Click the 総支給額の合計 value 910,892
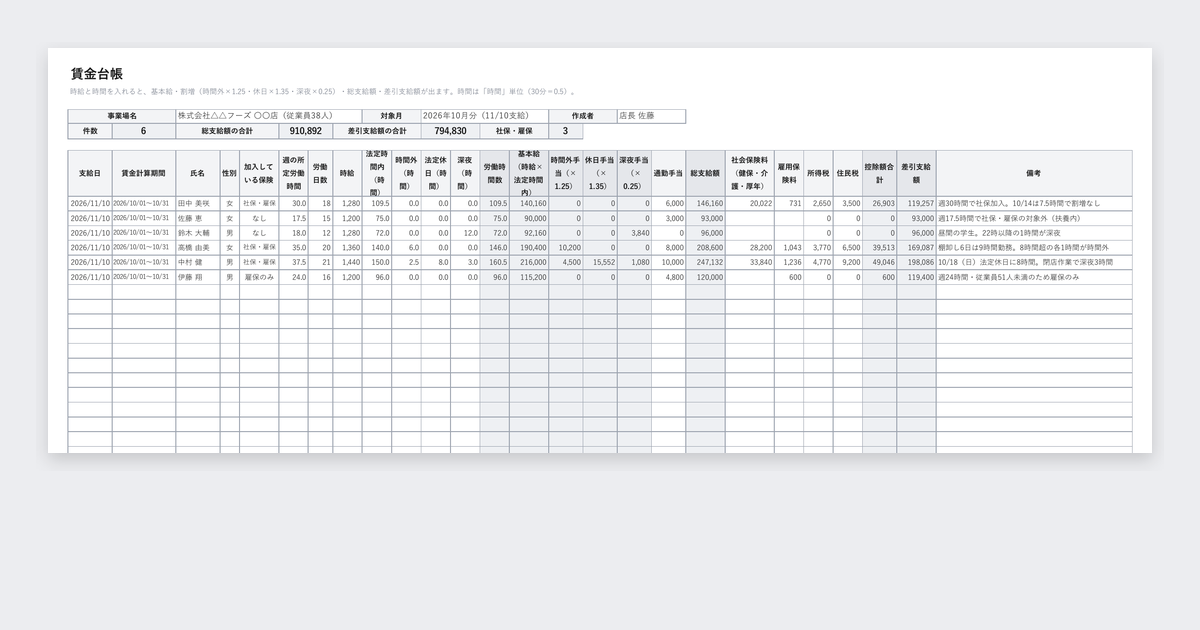Screen dimensions: 1200x630 pyautogui.click(x=306, y=131)
